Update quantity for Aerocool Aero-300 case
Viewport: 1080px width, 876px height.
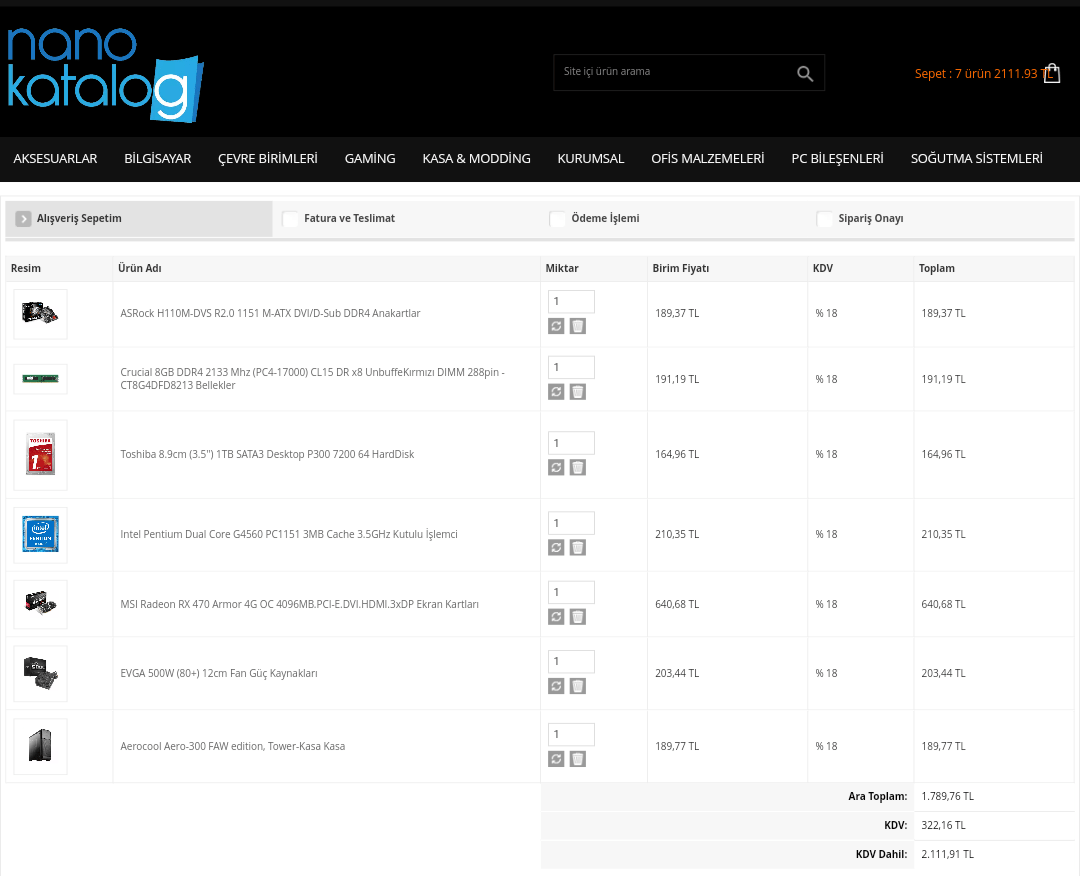point(556,759)
